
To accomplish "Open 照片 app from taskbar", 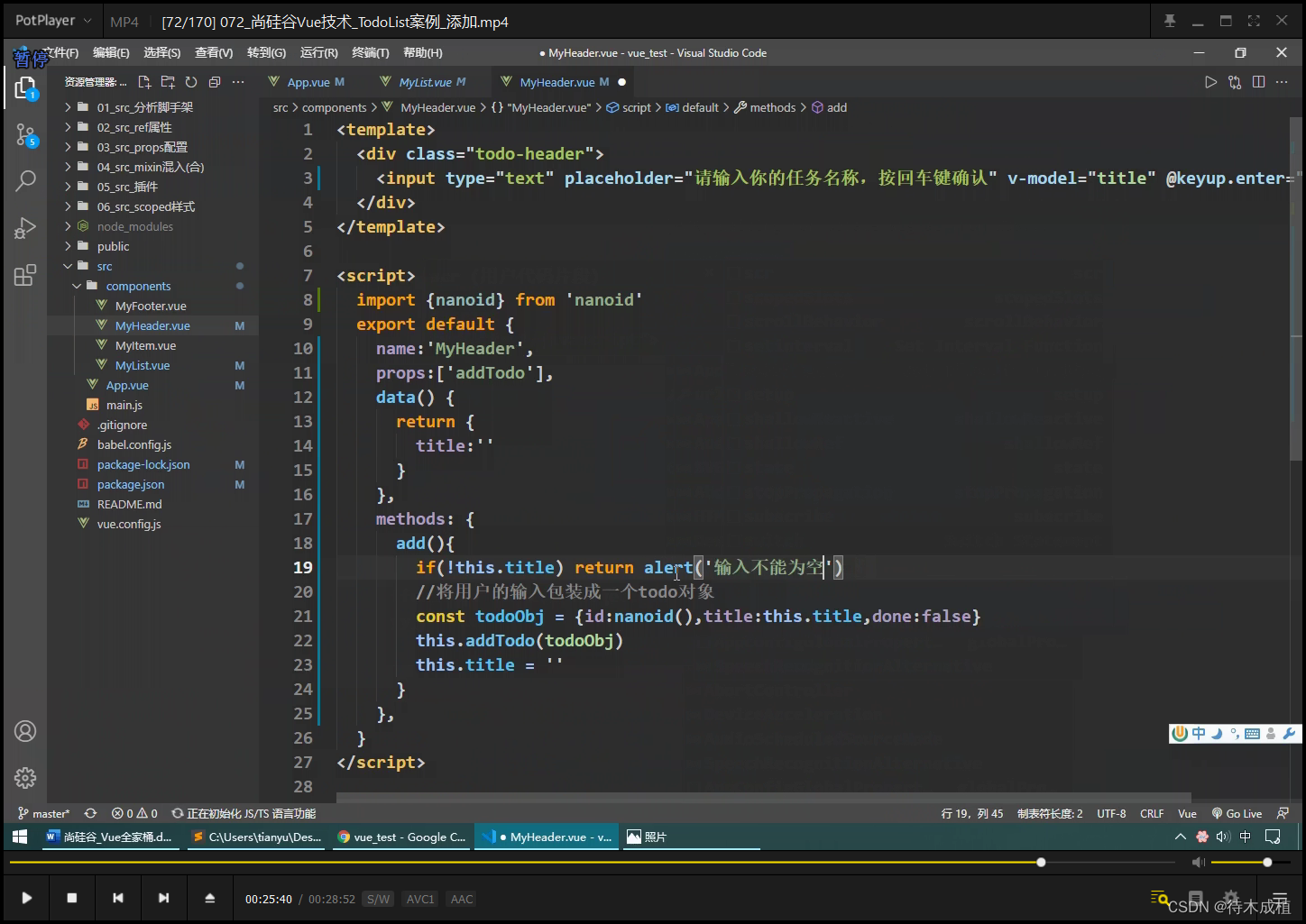I will 690,837.
